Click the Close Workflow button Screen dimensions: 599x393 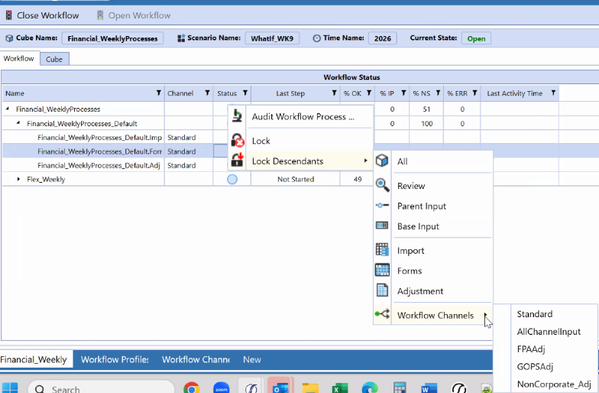pos(42,16)
